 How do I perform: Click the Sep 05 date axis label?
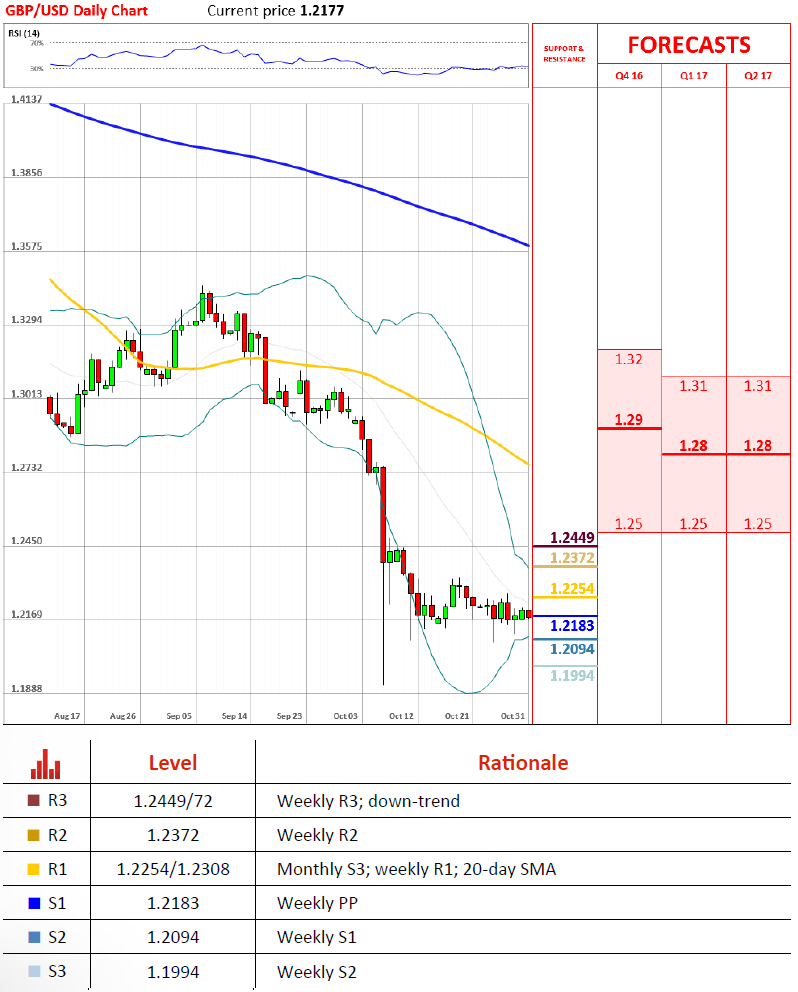tap(178, 716)
